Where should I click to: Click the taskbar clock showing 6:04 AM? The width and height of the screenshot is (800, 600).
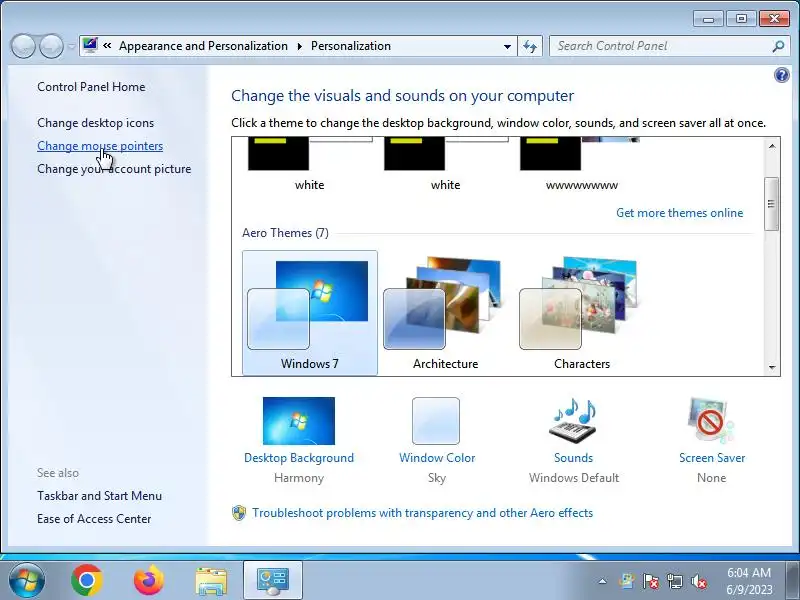point(749,581)
